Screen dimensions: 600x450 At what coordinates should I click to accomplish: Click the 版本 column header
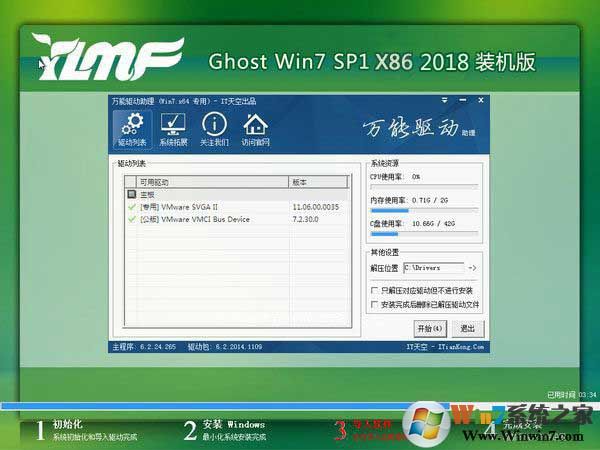click(318, 182)
